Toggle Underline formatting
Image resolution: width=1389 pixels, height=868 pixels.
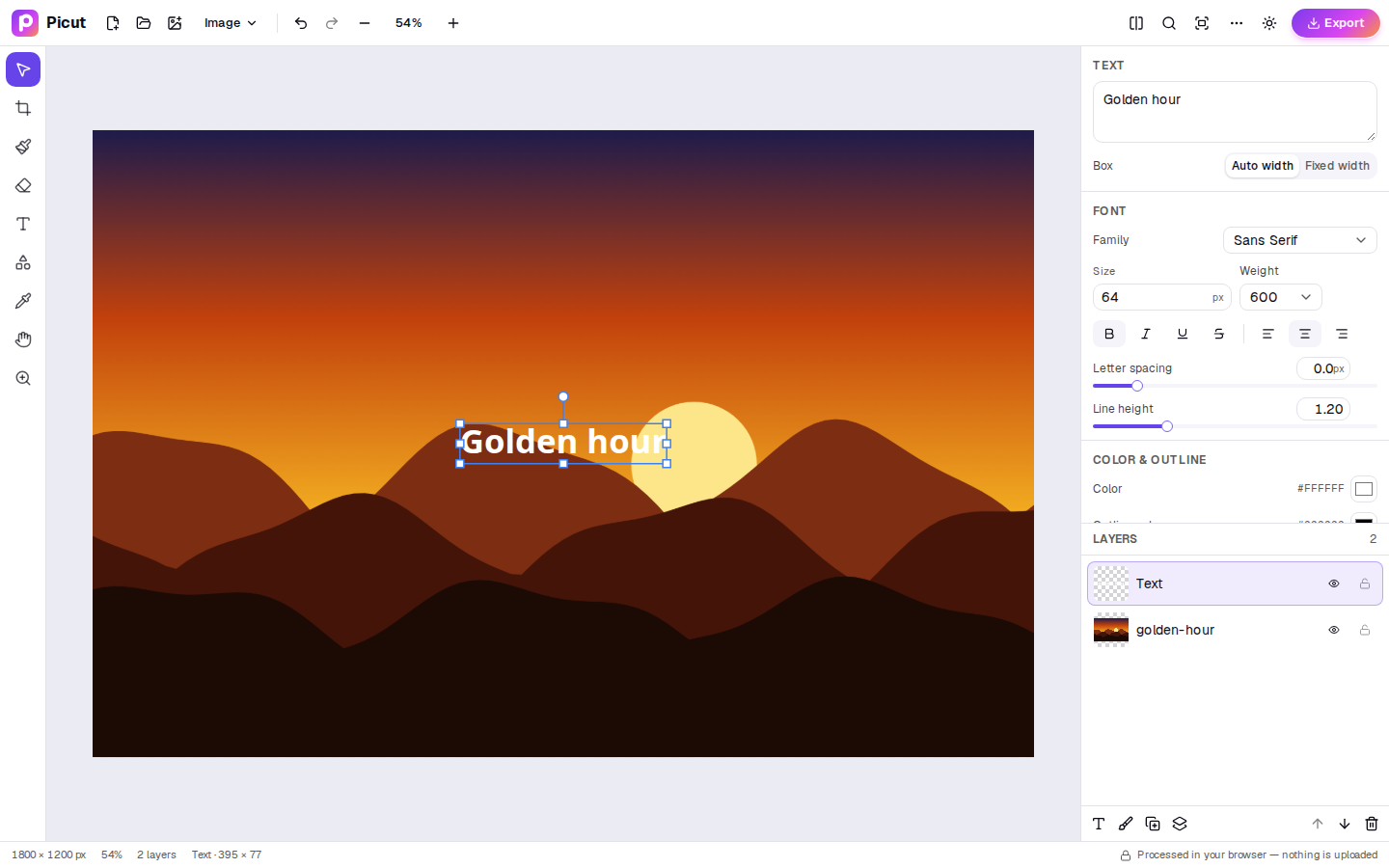(x=1183, y=334)
